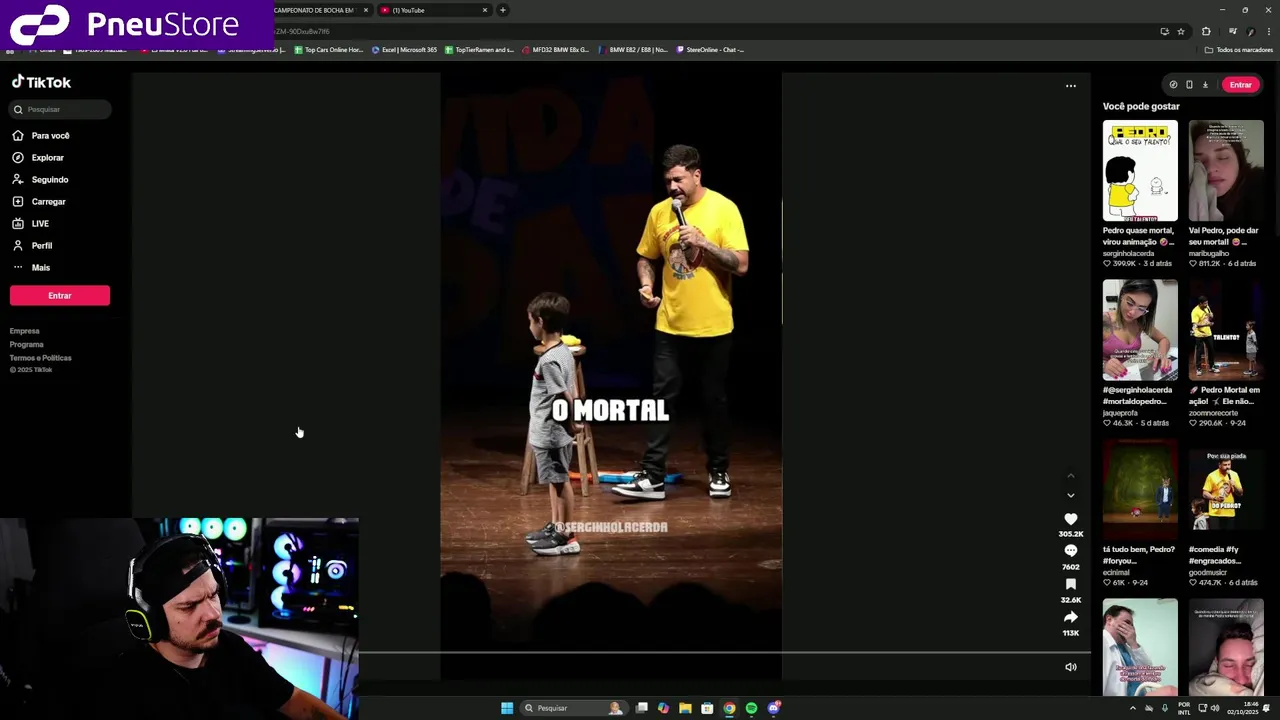Open the Para você feed
1280x720 pixels.
click(41, 135)
